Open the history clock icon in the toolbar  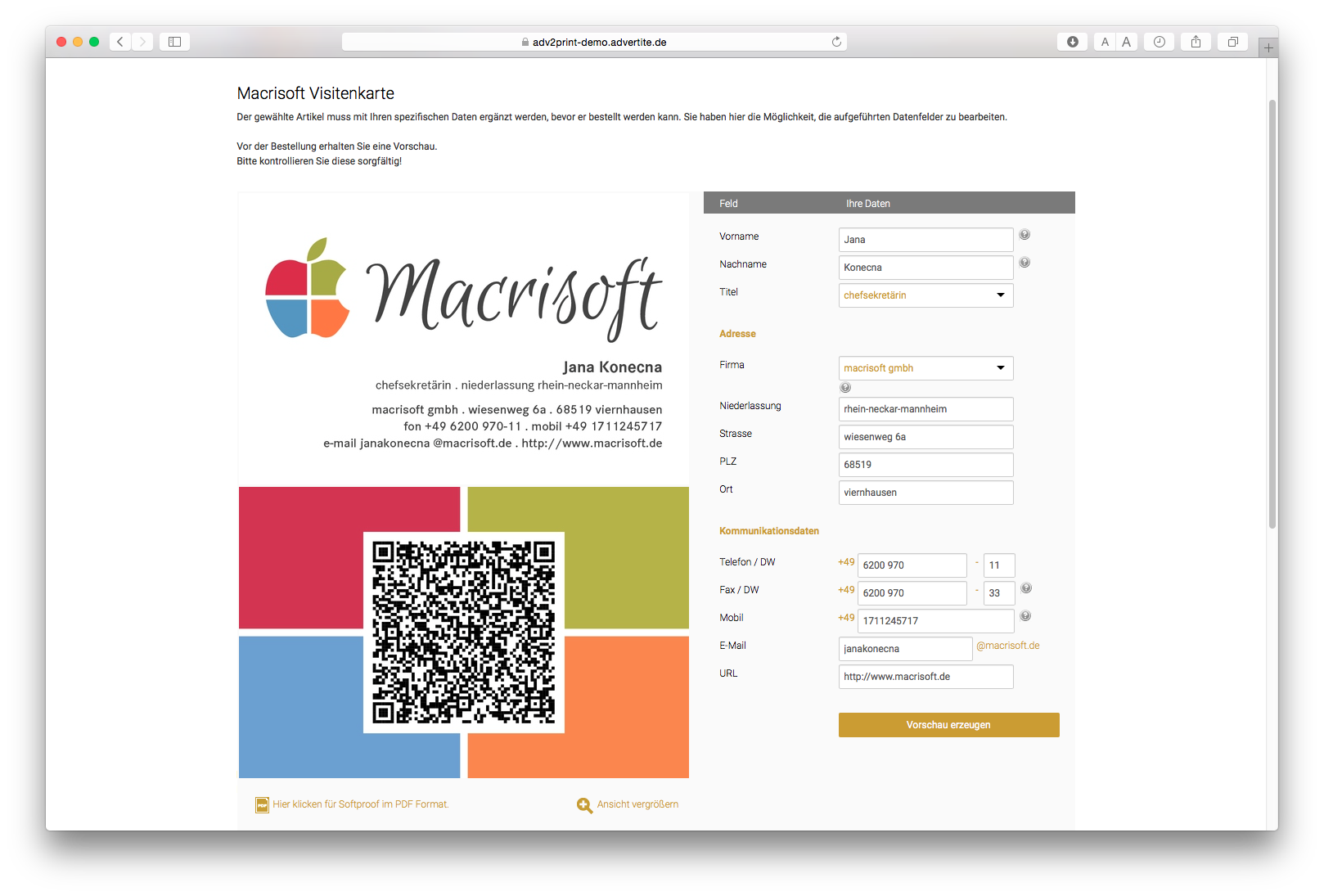click(x=1160, y=42)
